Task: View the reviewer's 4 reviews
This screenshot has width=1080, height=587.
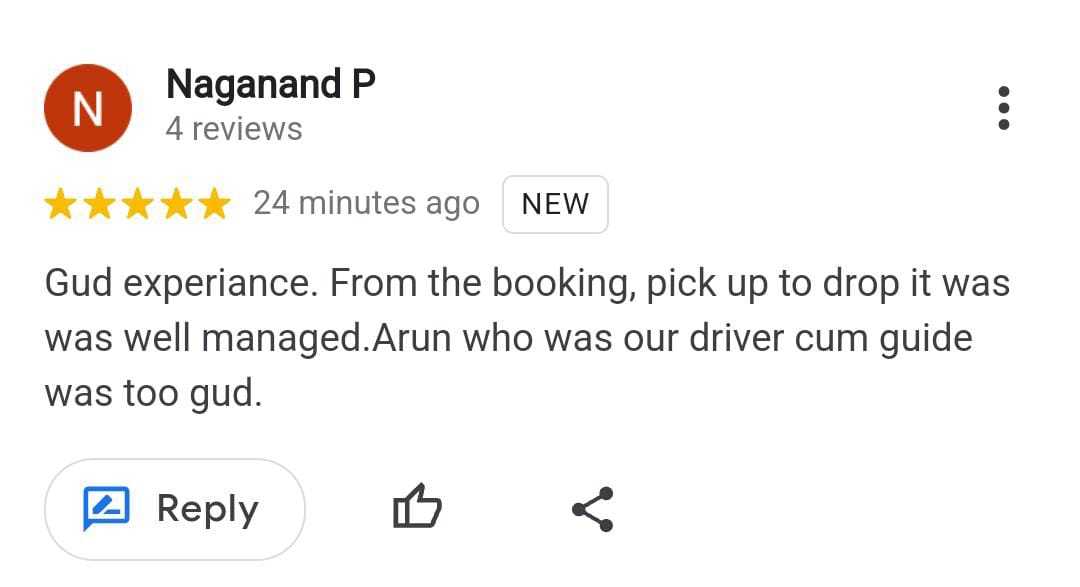Action: pos(233,130)
